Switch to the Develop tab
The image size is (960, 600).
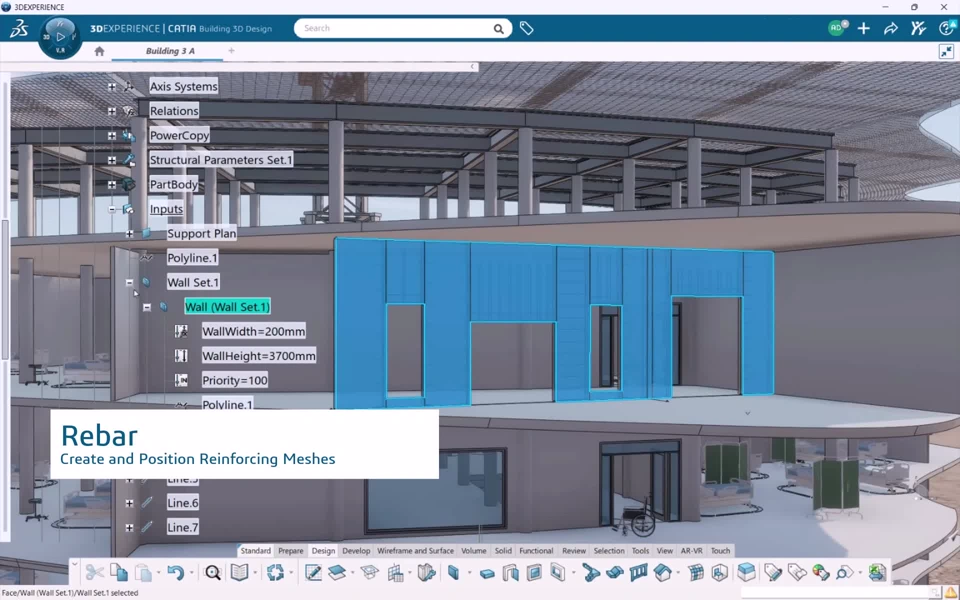356,550
